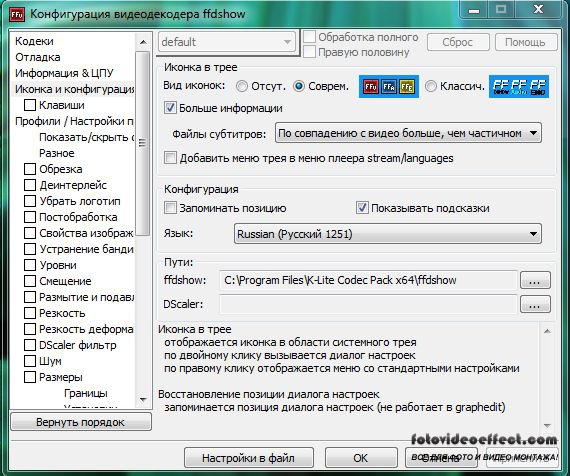This screenshot has width=570, height=476.
Task: Check the 'Обработка полного' checkbox
Action: pyautogui.click(x=309, y=37)
